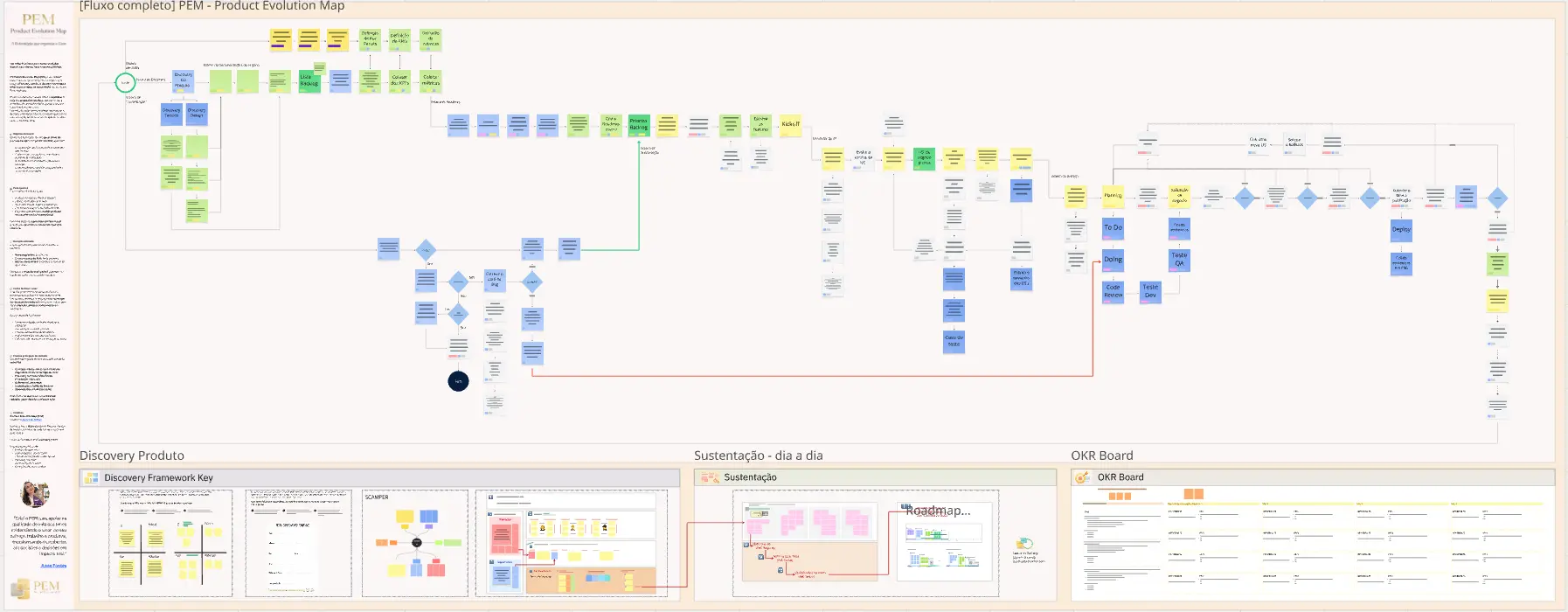Screen dimensions: 1568x612
Task: Click the 'Code Review' blue card
Action: [x=1113, y=292]
